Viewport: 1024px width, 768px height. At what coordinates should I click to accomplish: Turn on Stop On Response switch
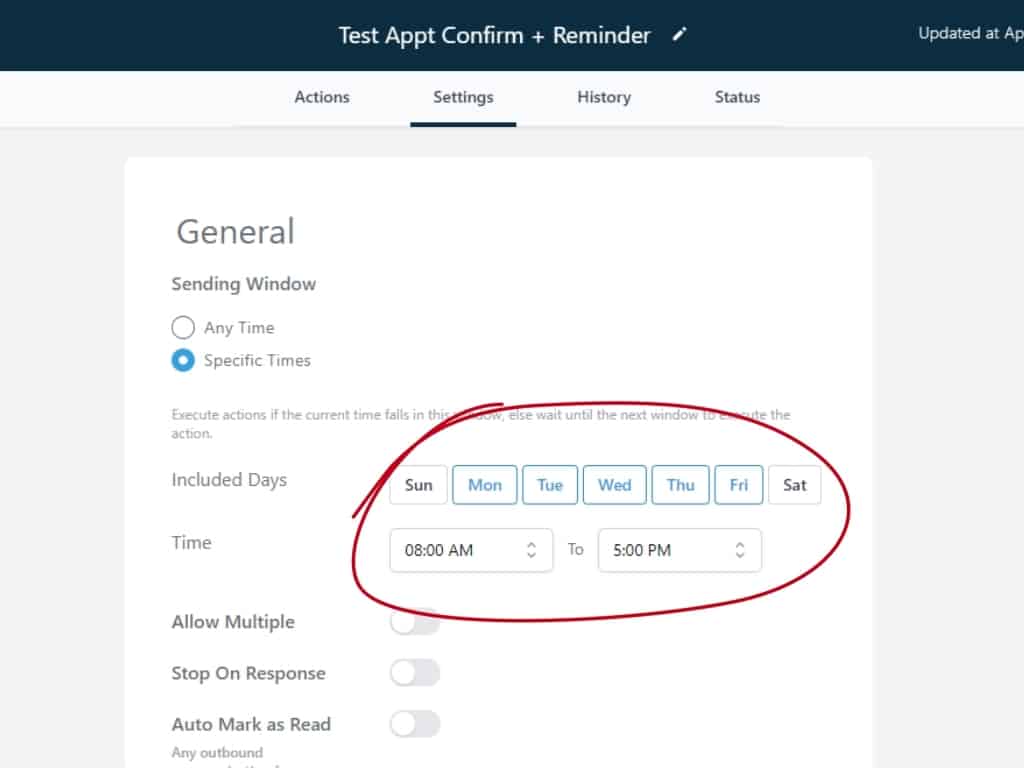(415, 674)
